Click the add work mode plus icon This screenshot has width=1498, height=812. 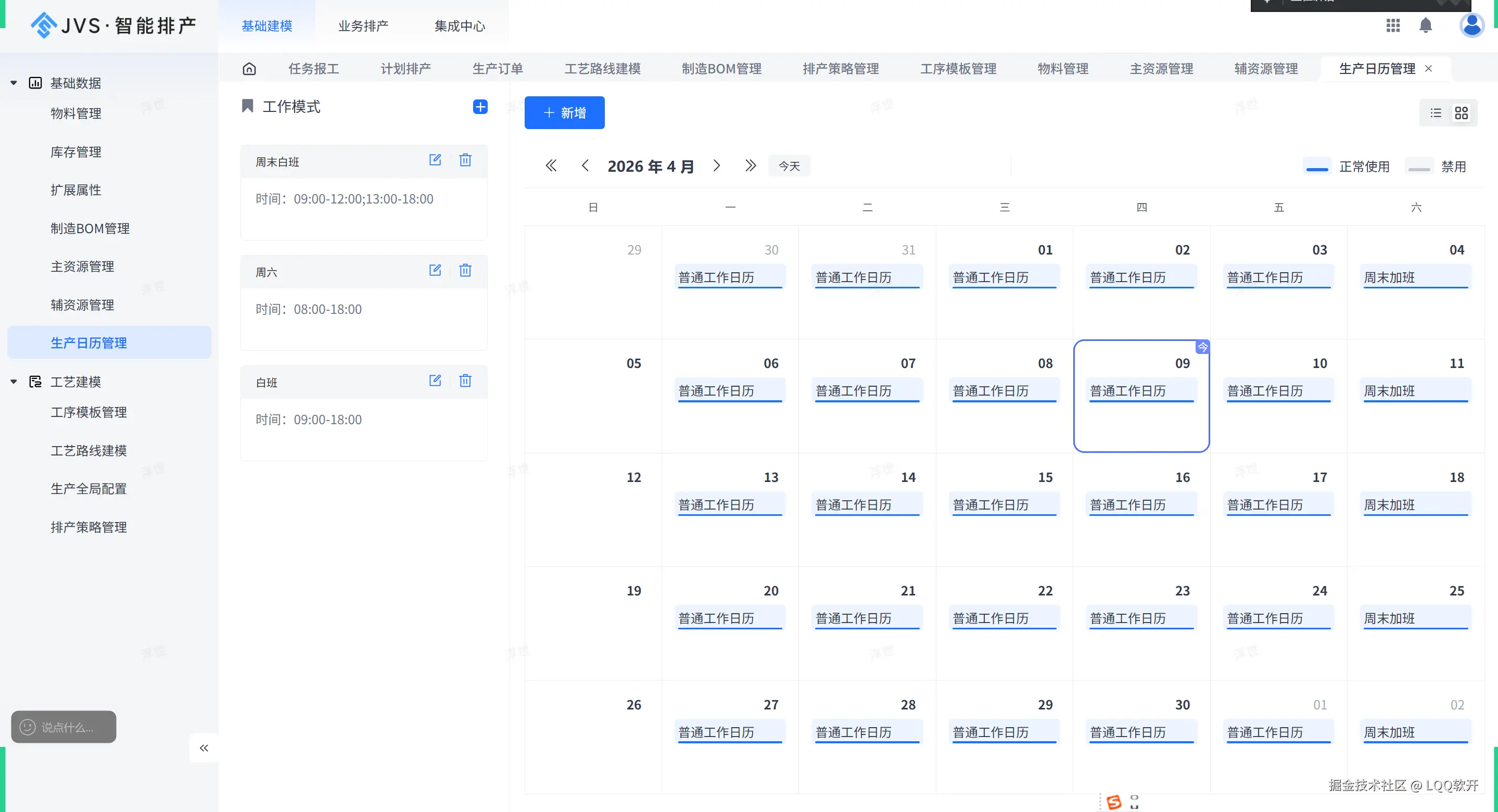click(480, 106)
